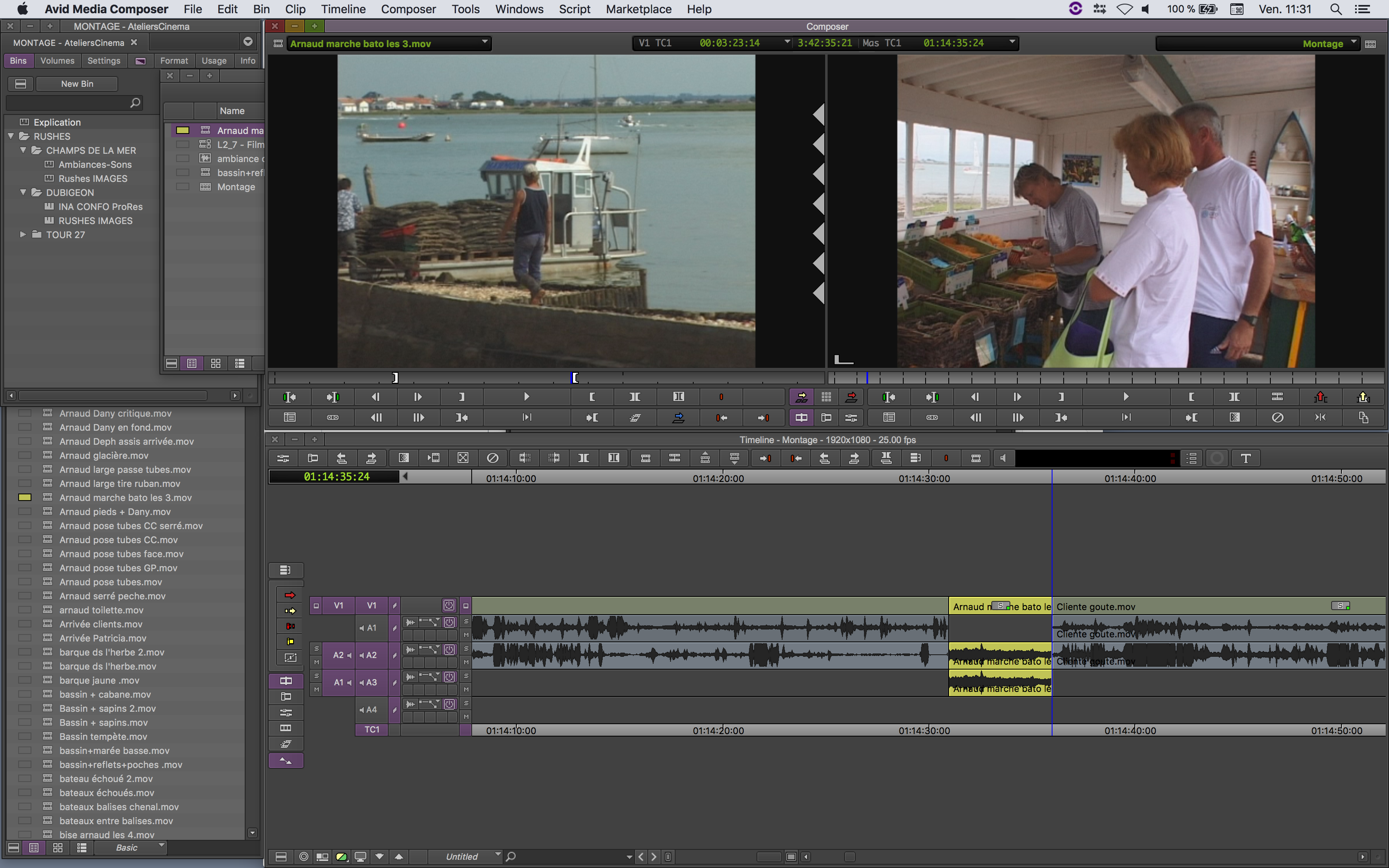Click yellow color label of Arnaud marche clip

pyautogui.click(x=25, y=498)
